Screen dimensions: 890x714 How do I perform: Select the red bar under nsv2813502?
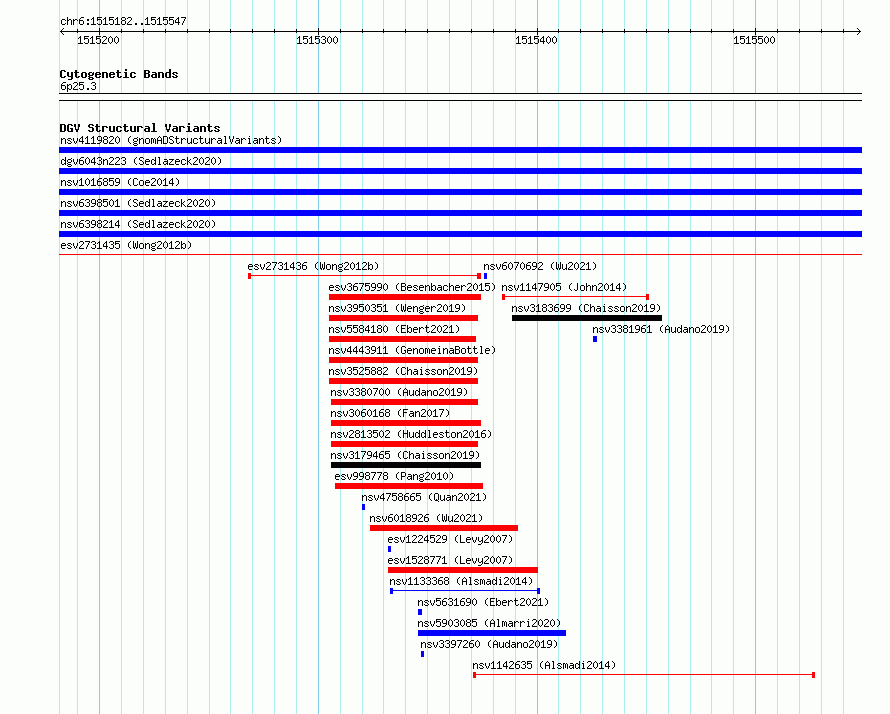click(x=405, y=444)
